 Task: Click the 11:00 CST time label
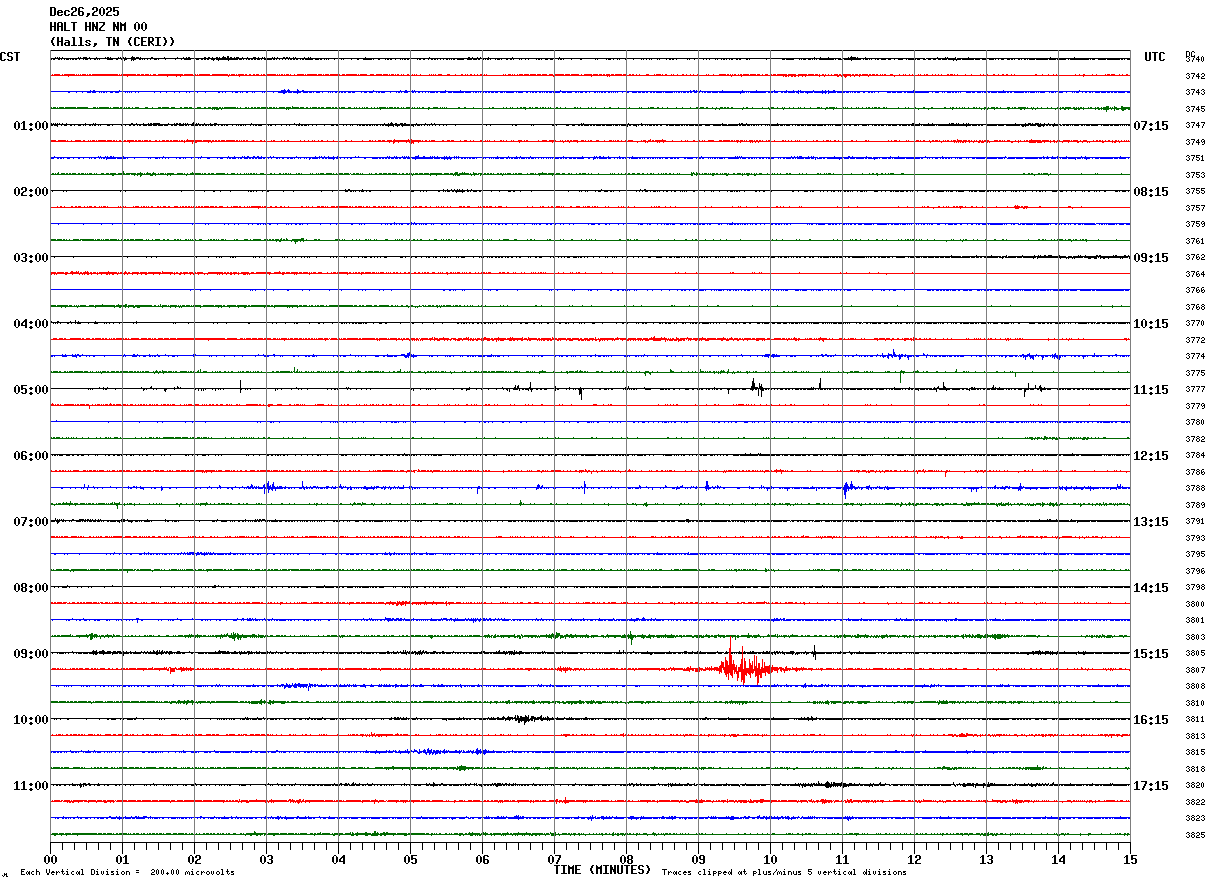tap(31, 786)
